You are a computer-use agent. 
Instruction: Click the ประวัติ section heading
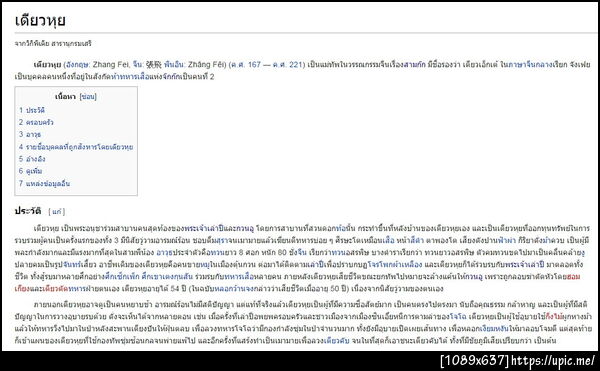28,211
